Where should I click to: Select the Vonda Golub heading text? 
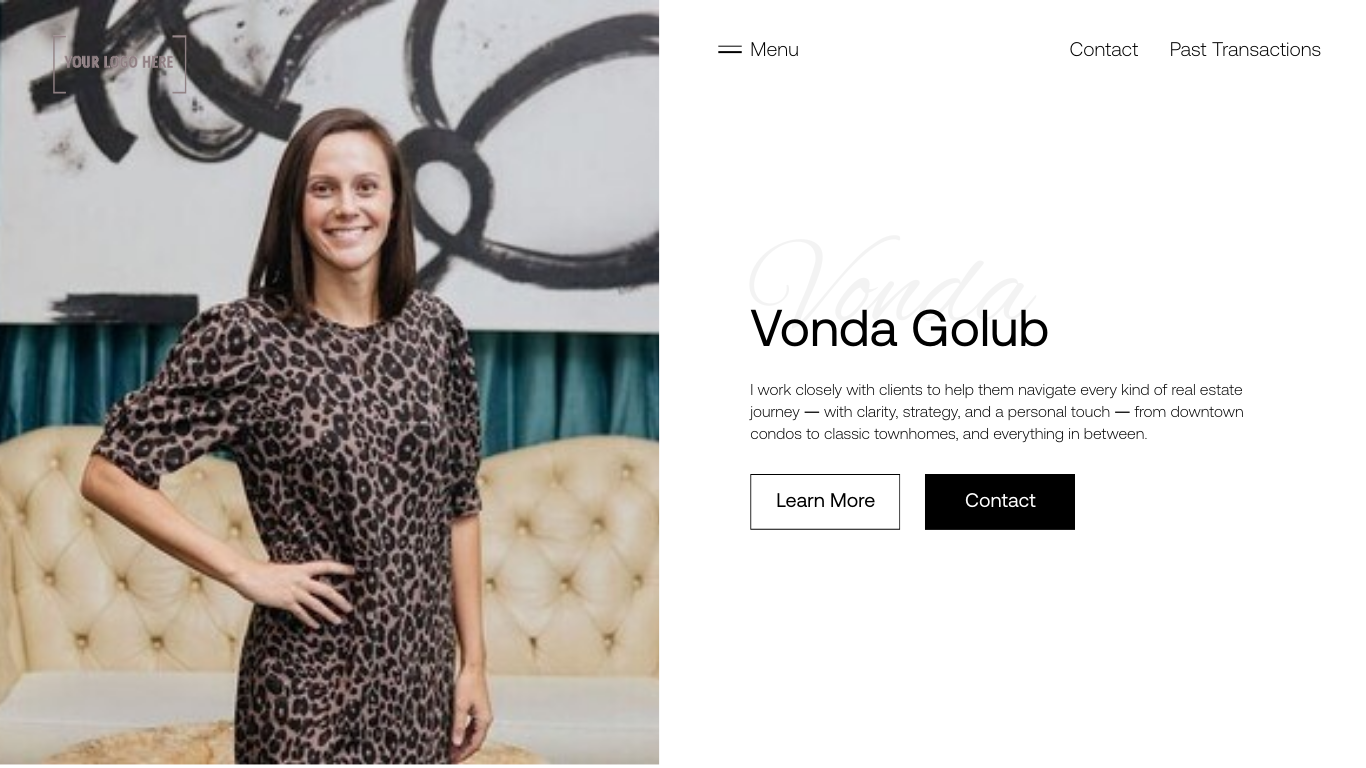click(x=899, y=329)
